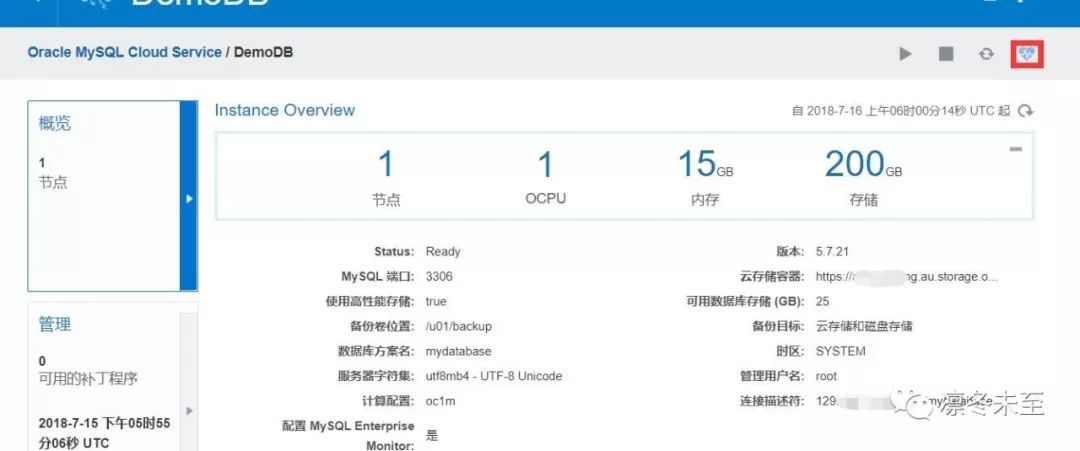Expand the 管理 tile arrow

(x=189, y=410)
